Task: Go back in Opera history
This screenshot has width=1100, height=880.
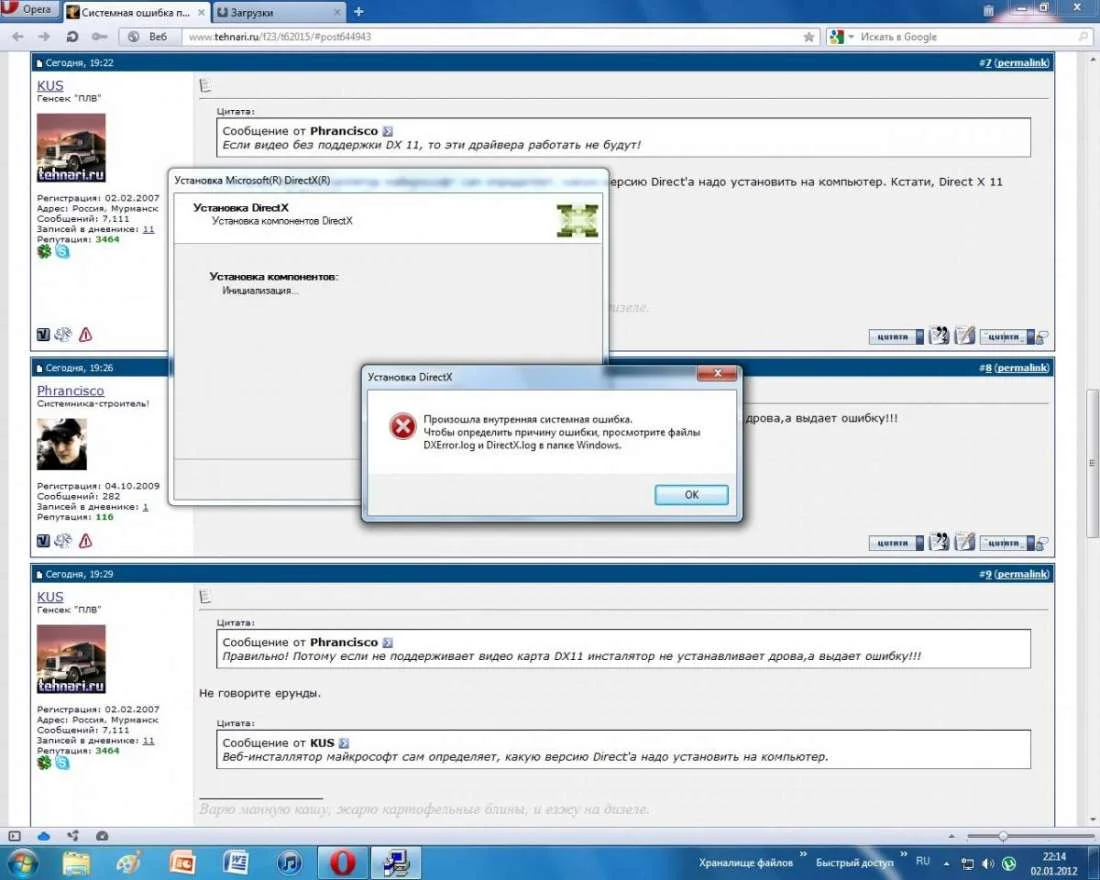Action: pos(18,36)
